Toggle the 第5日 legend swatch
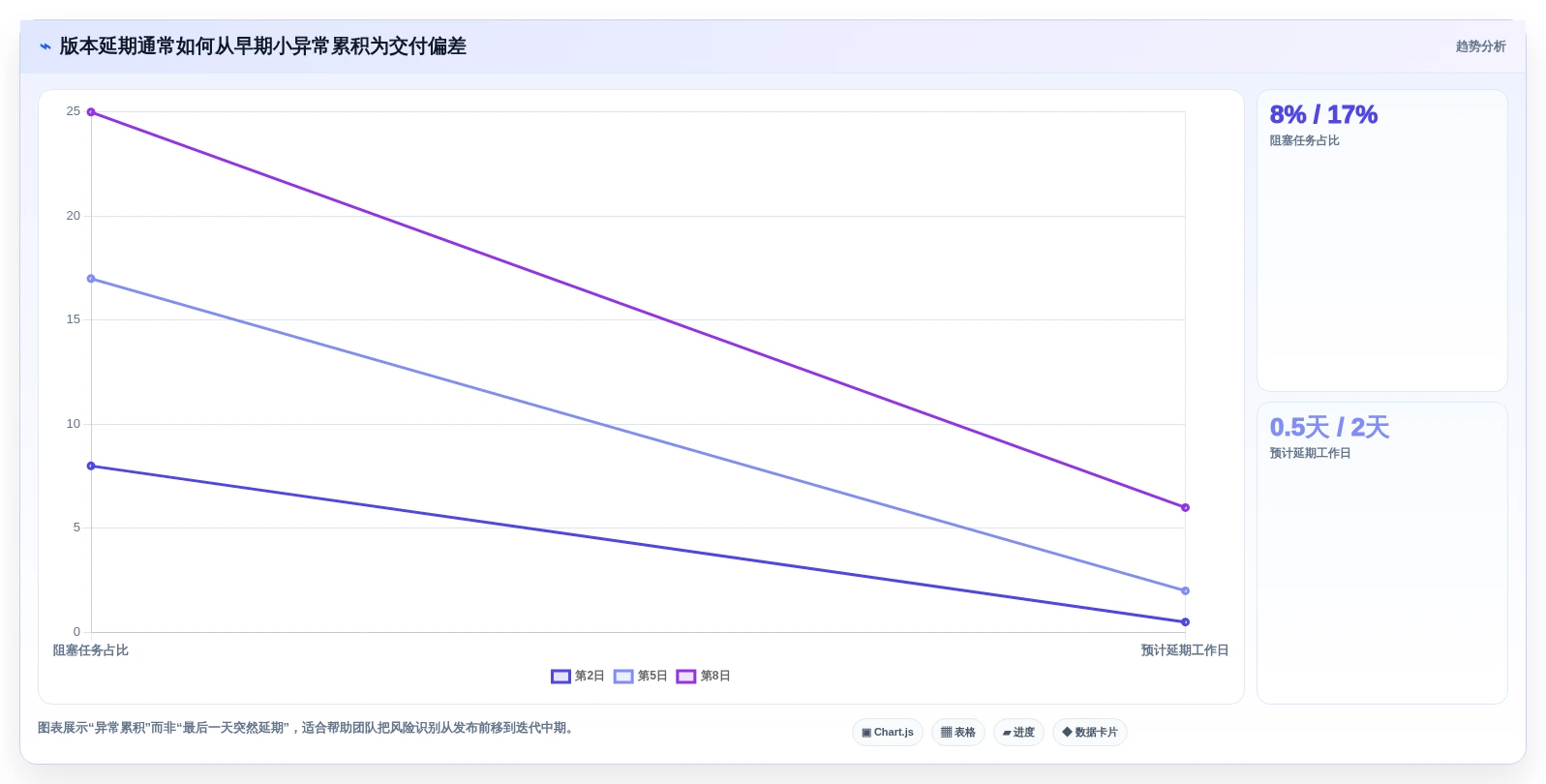 623,677
